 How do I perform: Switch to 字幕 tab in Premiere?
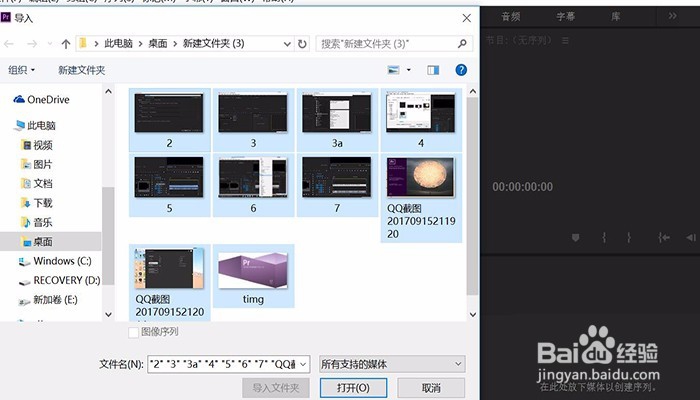tap(566, 17)
